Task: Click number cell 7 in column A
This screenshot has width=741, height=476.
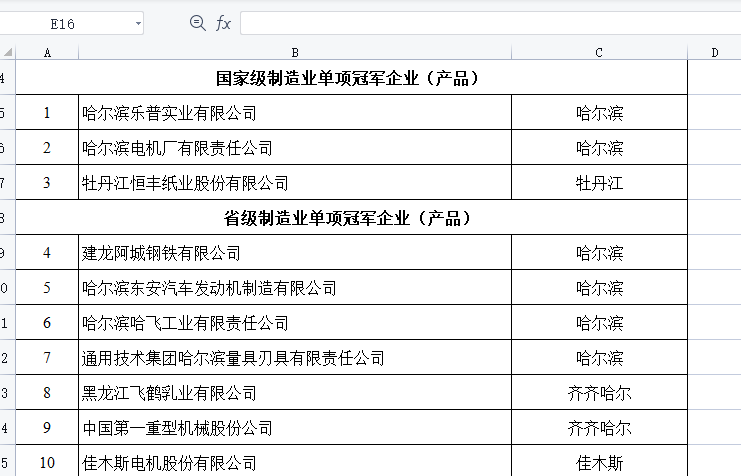Action: point(47,357)
